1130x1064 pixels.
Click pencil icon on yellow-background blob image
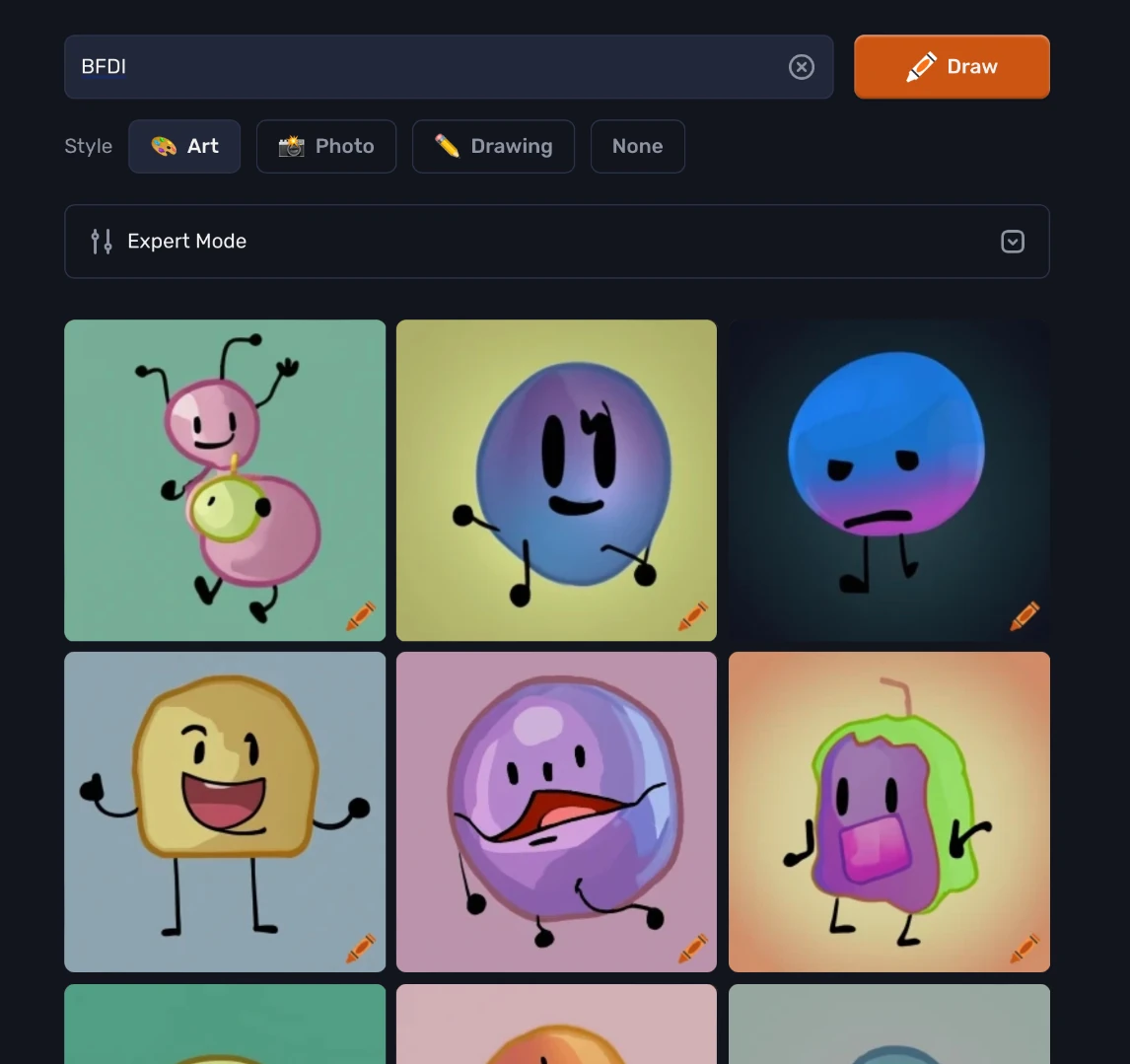692,615
